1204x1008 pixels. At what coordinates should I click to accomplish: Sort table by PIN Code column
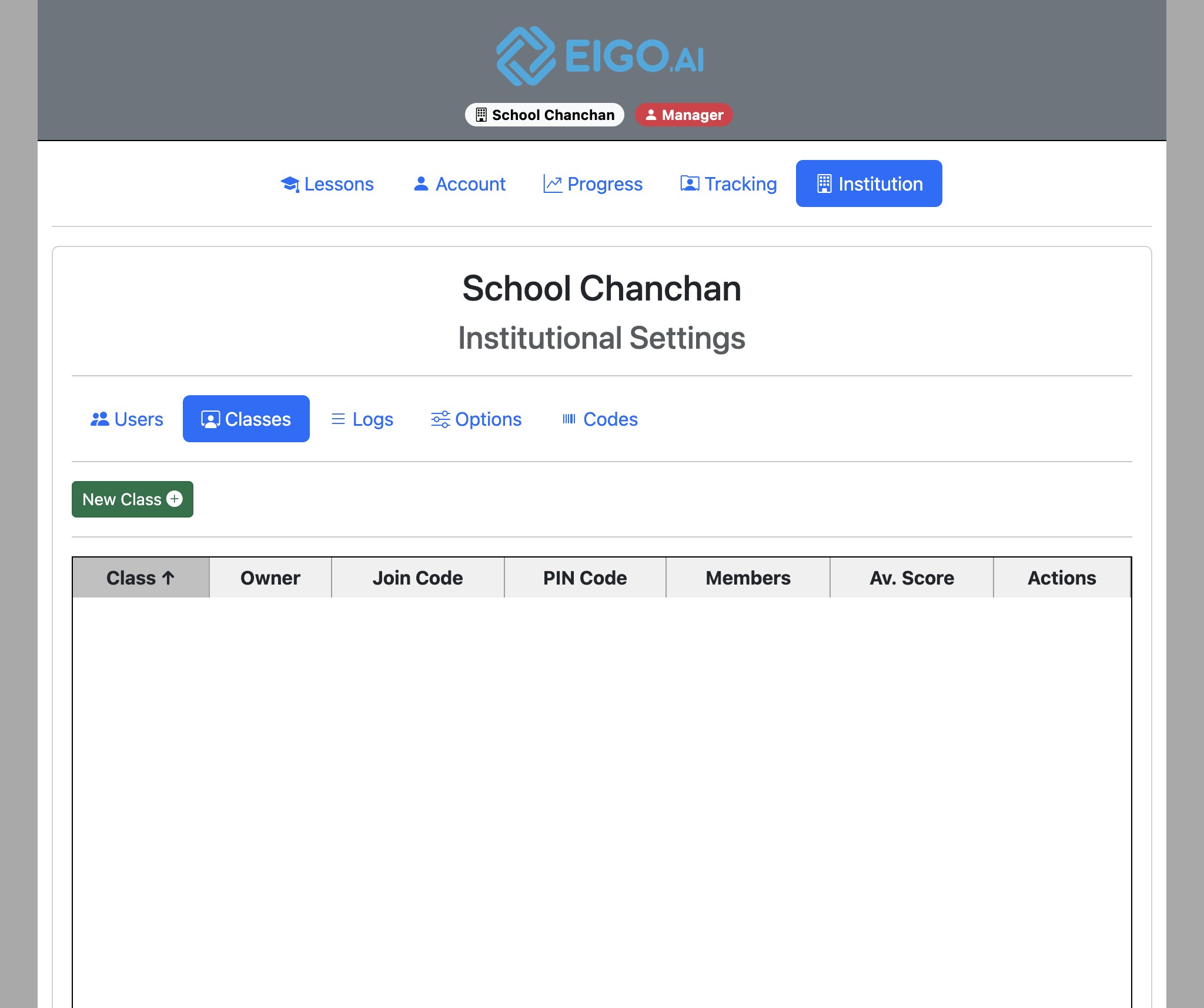click(585, 578)
